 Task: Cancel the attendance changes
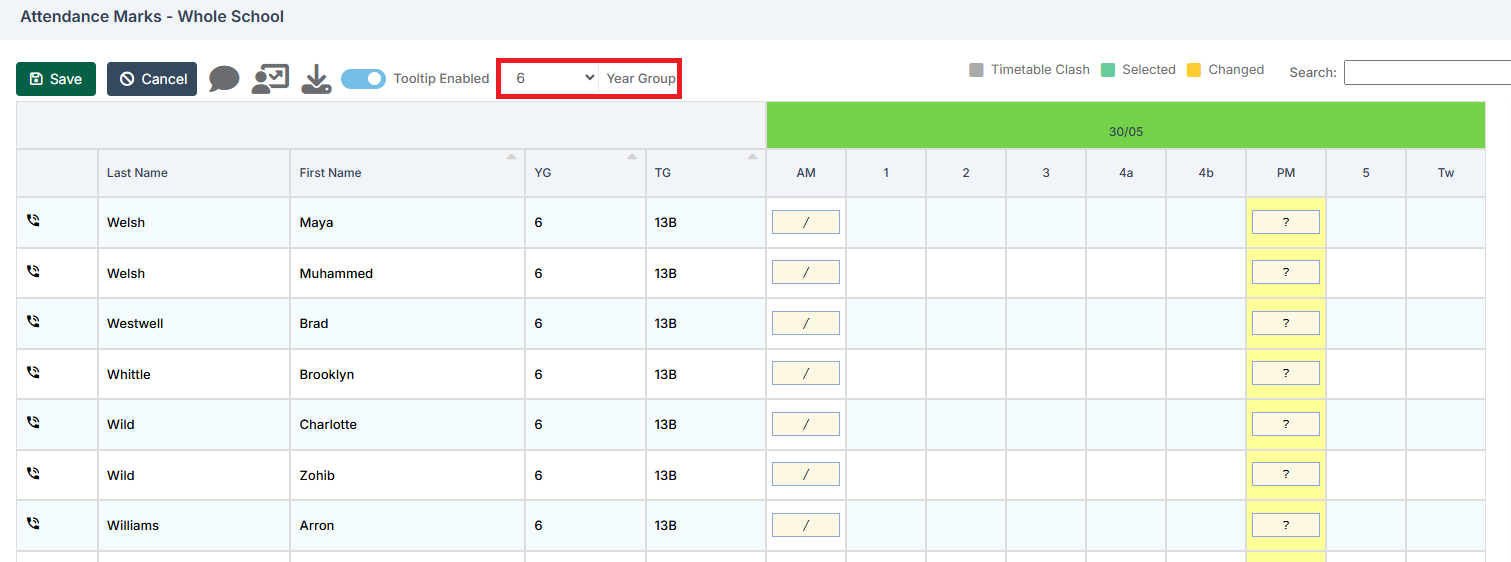click(x=152, y=79)
